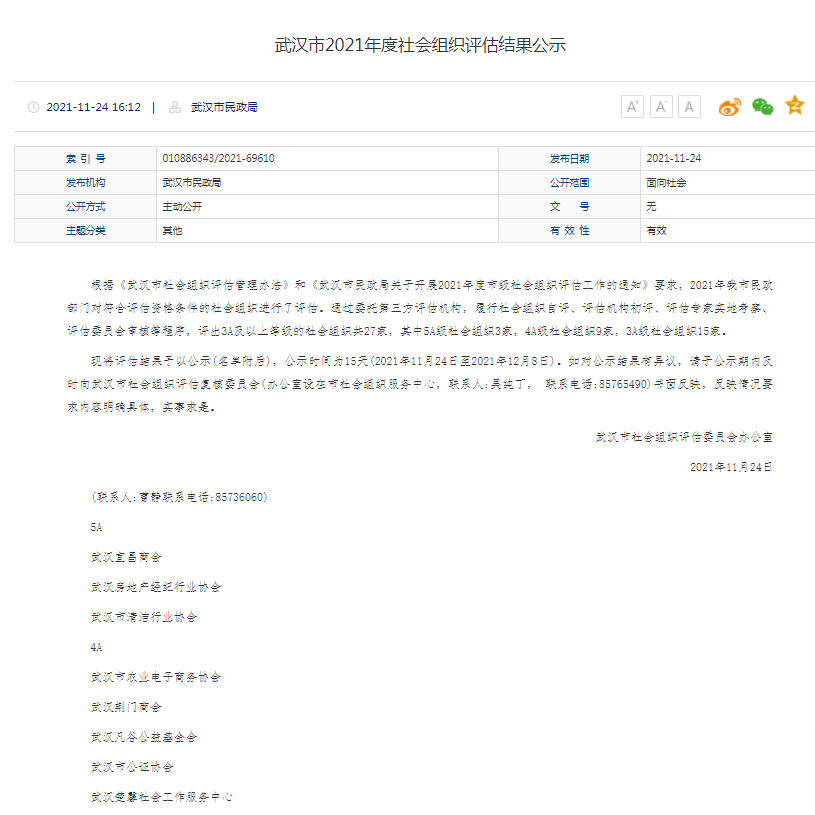Click the 公开范围 label cell
The width and height of the screenshot is (815, 815).
coord(570,182)
